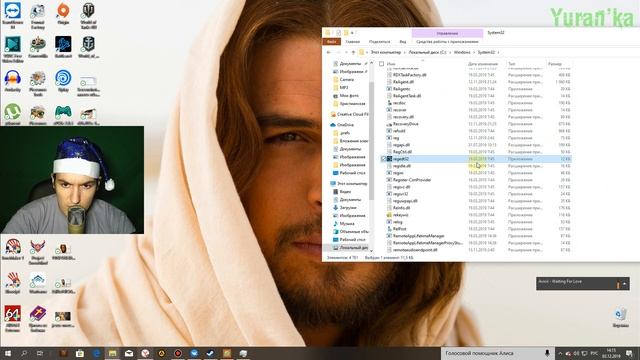Navigate to Локальный диск (C:) in address bar
The height and width of the screenshot is (360, 640).
click(x=427, y=53)
